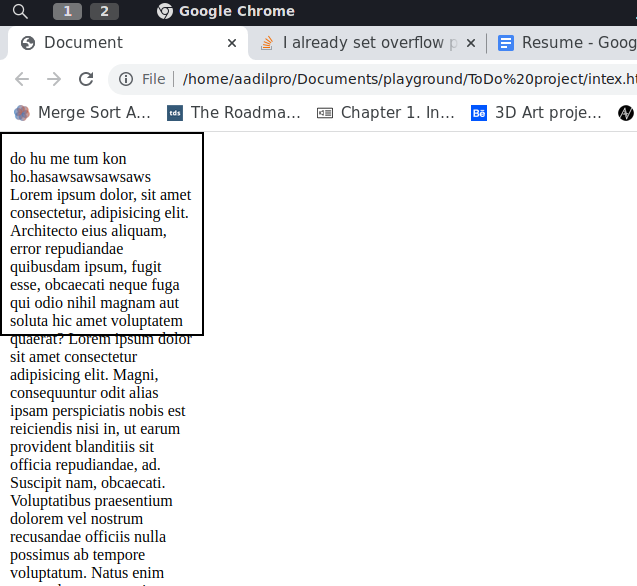This screenshot has height=586, width=637.
Task: Click text 'Lorem ipsum dolor, sit amet'
Action: (100, 195)
